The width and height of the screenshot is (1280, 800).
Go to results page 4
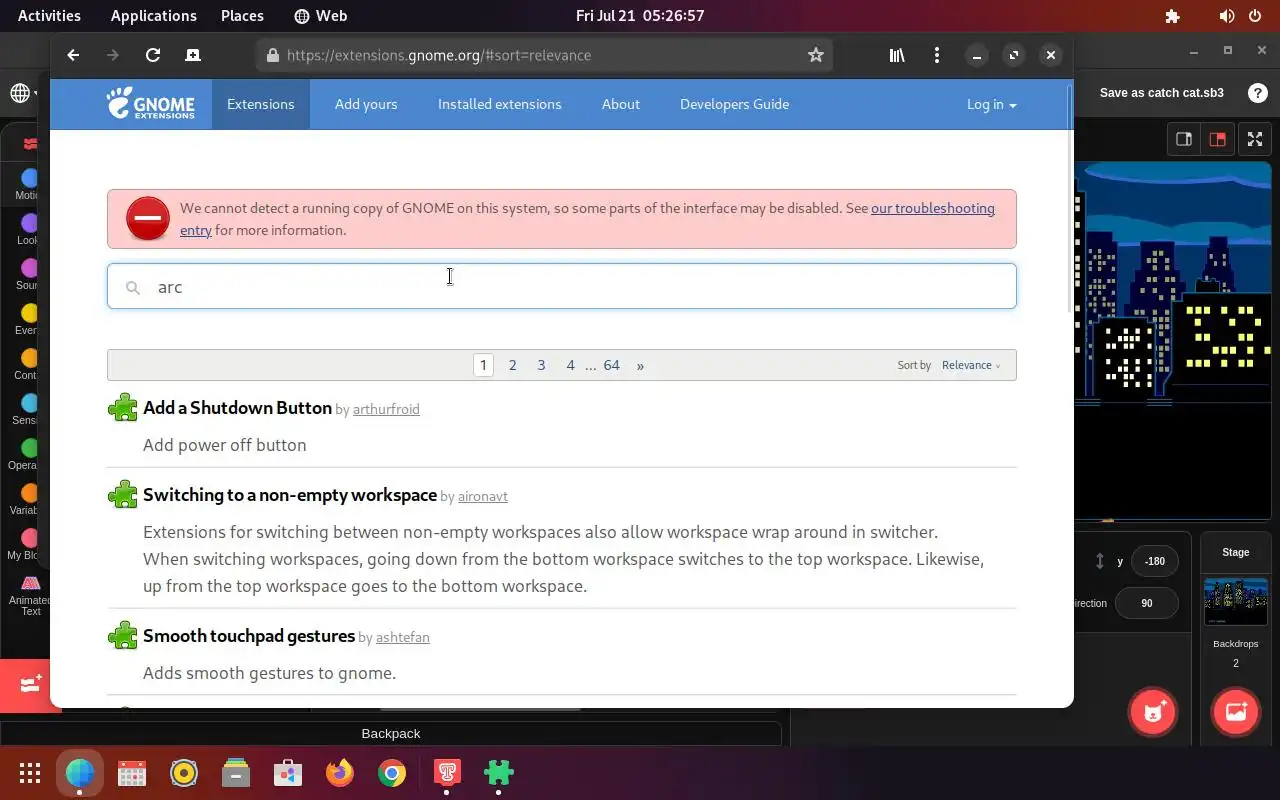pyautogui.click(x=570, y=365)
